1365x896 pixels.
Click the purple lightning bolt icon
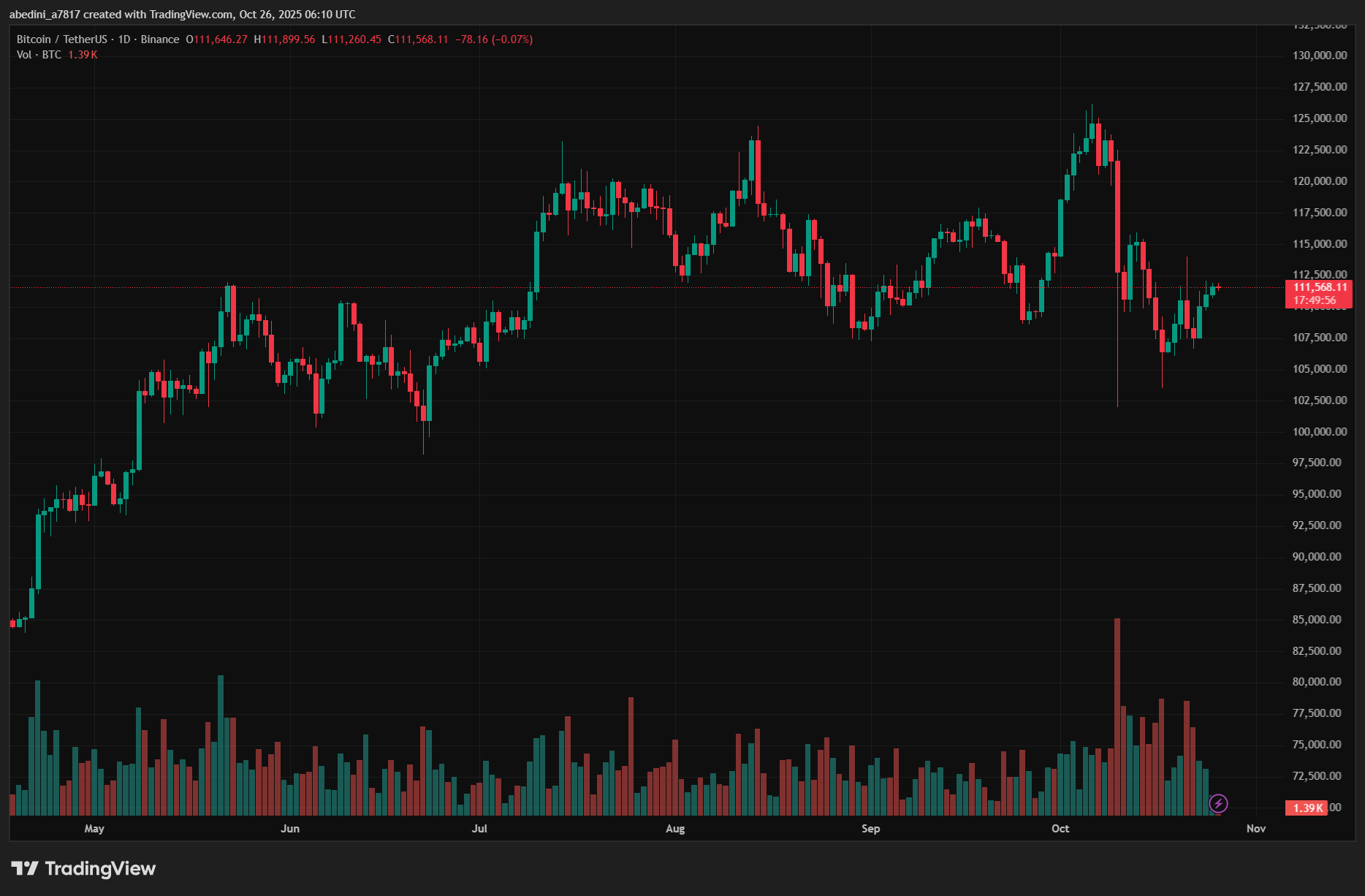(1218, 804)
